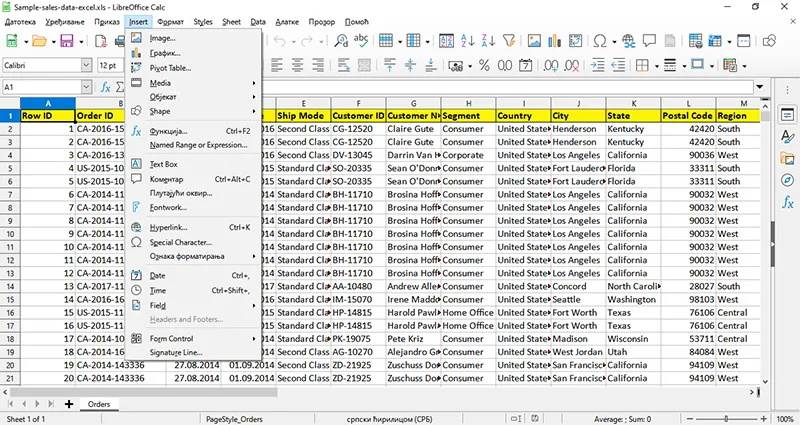This screenshot has width=800, height=425.
Task: Choose Date from Insert menu
Action: [x=194, y=276]
